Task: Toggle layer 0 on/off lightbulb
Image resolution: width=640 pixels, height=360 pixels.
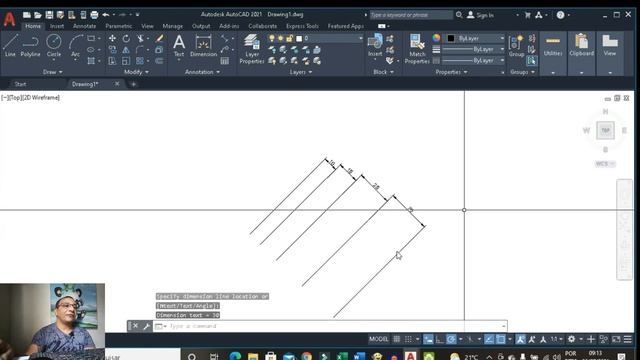Action: point(272,38)
